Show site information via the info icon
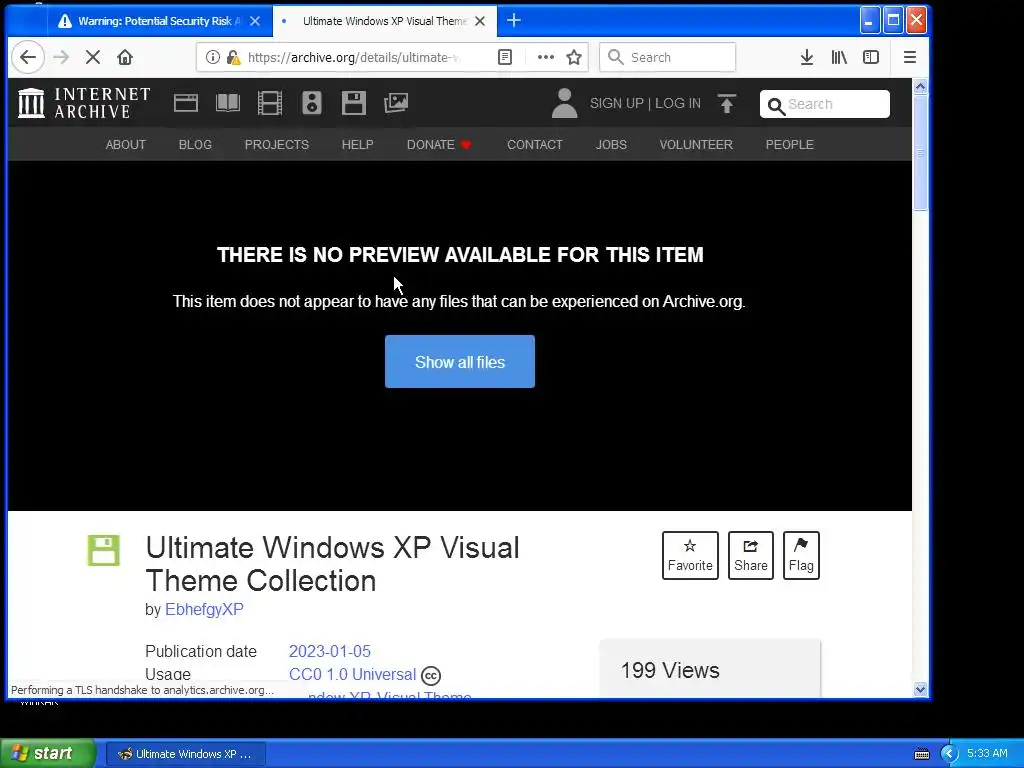Screen dimensions: 1024x768 pos(212,57)
